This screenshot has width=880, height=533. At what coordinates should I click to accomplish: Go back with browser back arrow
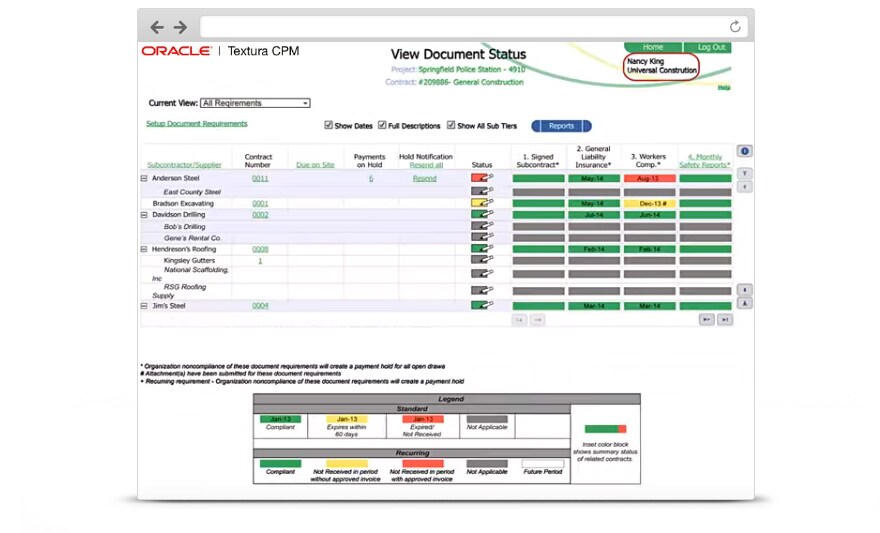point(157,27)
